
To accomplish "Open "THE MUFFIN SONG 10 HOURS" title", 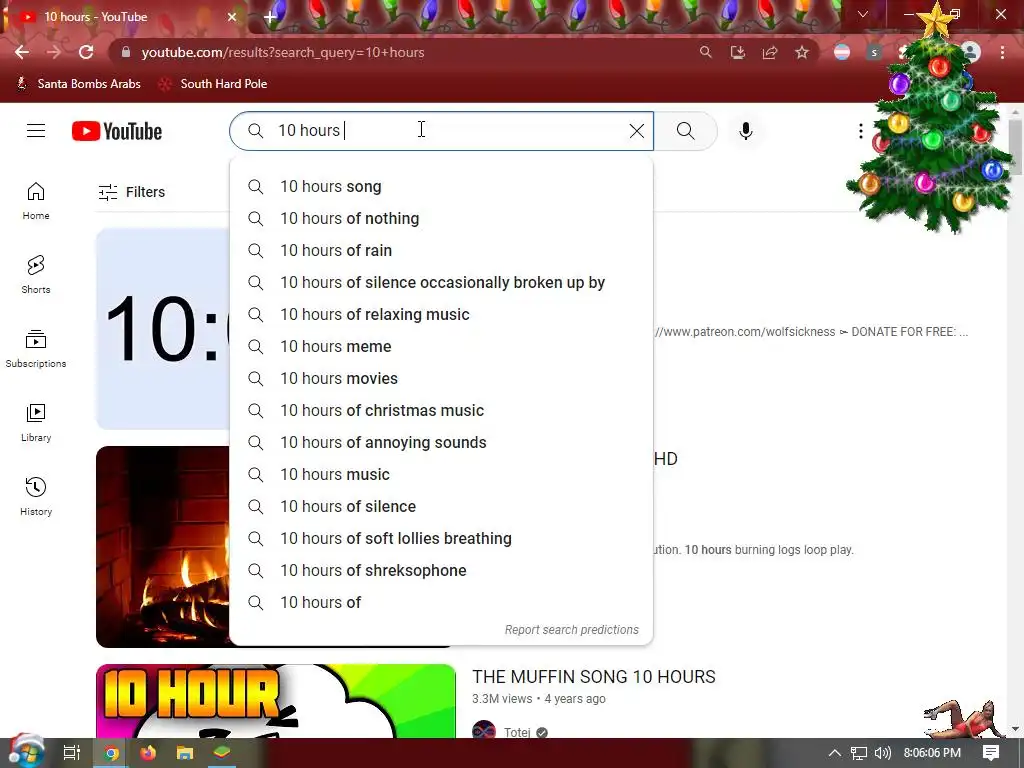I will click(594, 677).
